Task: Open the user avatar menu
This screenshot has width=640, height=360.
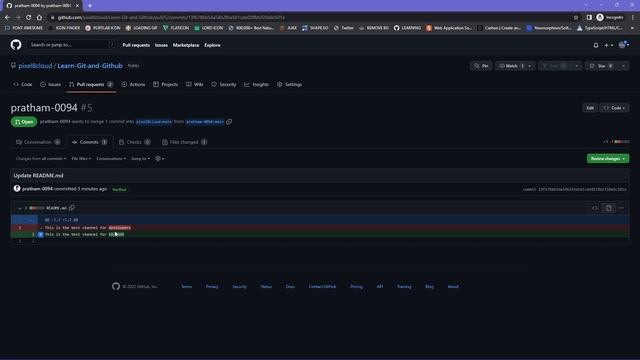Action: pos(624,45)
